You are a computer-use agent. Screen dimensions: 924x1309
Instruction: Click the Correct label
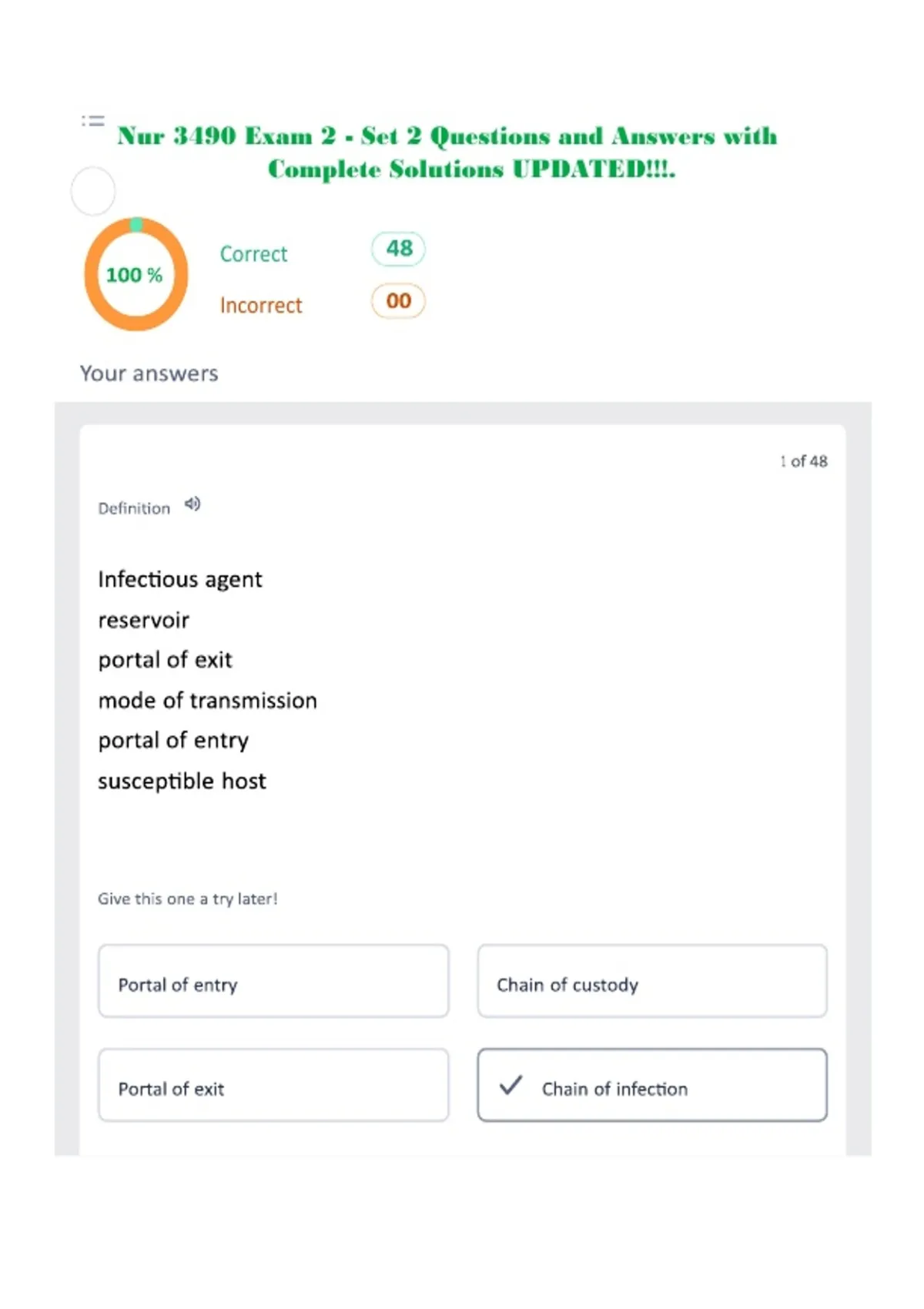click(x=253, y=254)
